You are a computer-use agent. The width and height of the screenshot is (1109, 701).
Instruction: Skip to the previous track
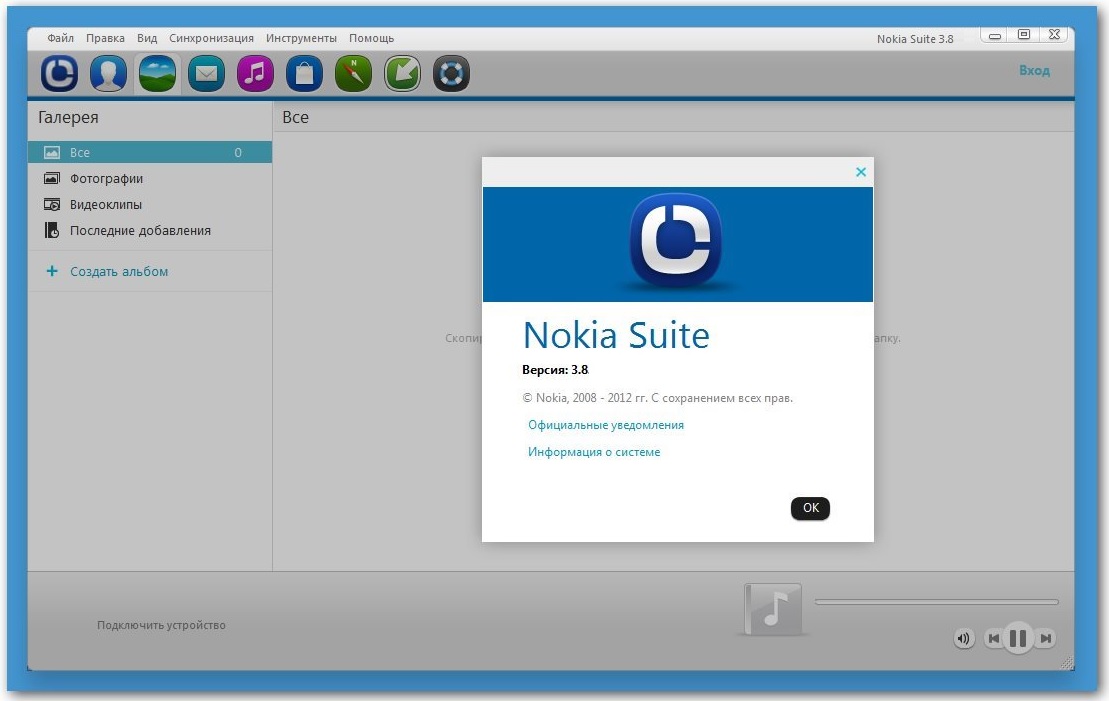click(x=994, y=639)
